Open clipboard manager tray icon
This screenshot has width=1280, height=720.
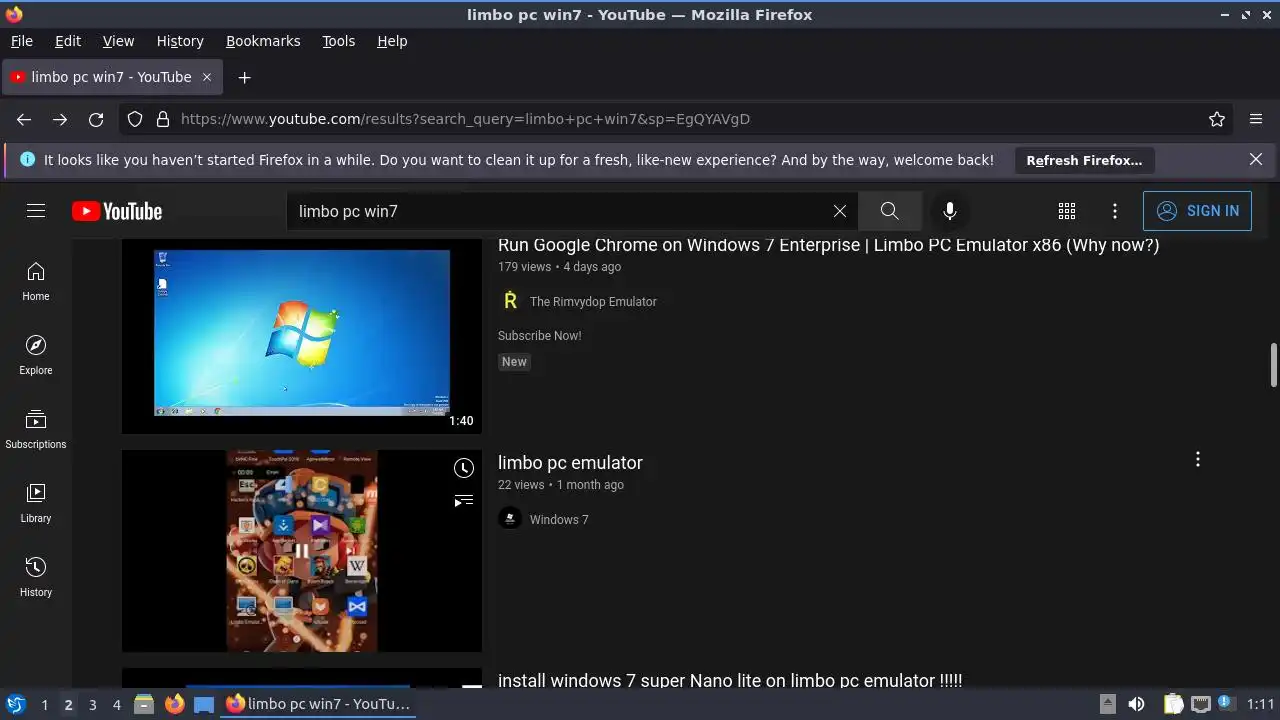(x=1173, y=704)
